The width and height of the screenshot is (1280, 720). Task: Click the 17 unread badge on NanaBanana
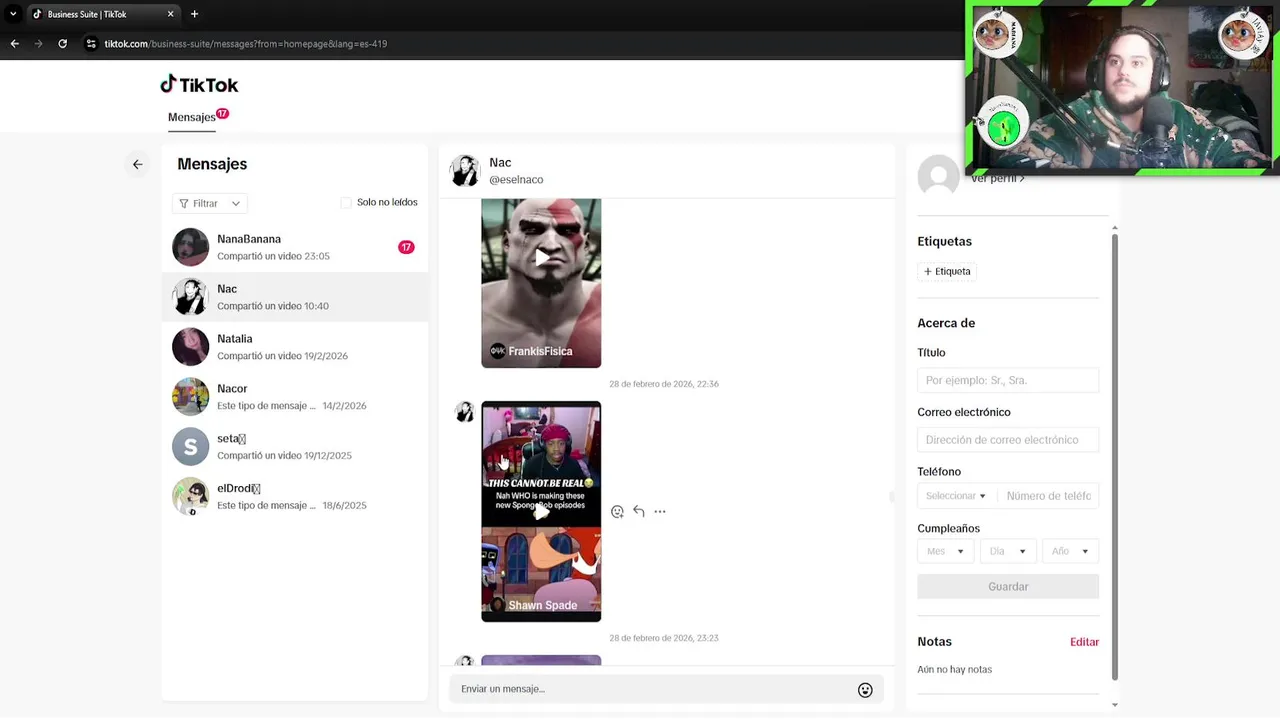click(406, 247)
